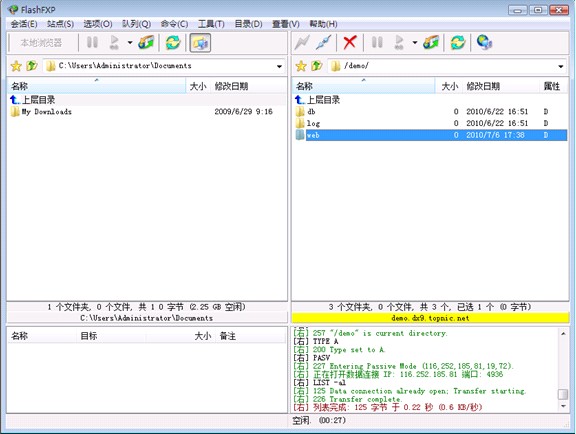This screenshot has width=576, height=434.
Task: Open the arrow next to the left play button
Action: click(130, 43)
